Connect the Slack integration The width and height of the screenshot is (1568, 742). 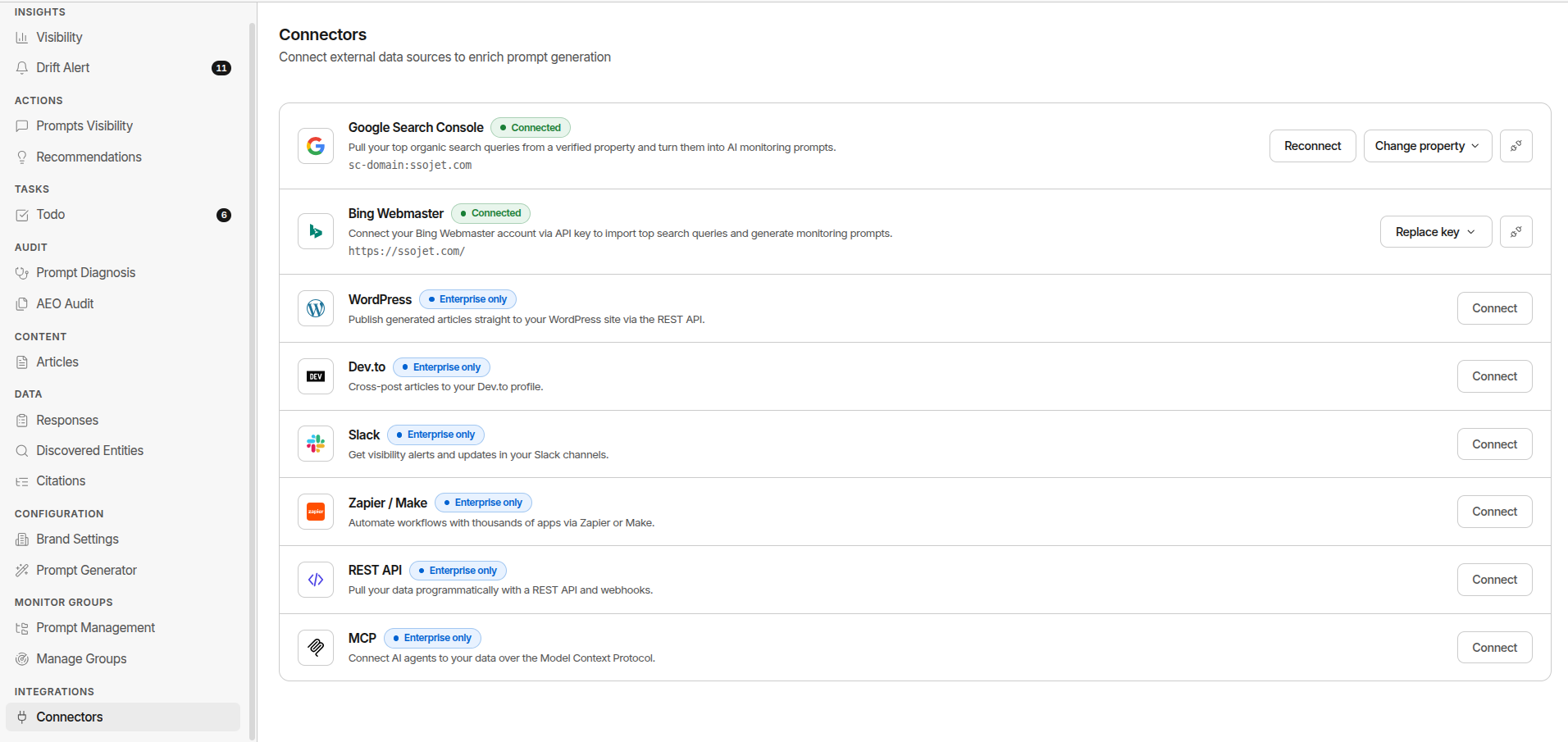(x=1495, y=444)
